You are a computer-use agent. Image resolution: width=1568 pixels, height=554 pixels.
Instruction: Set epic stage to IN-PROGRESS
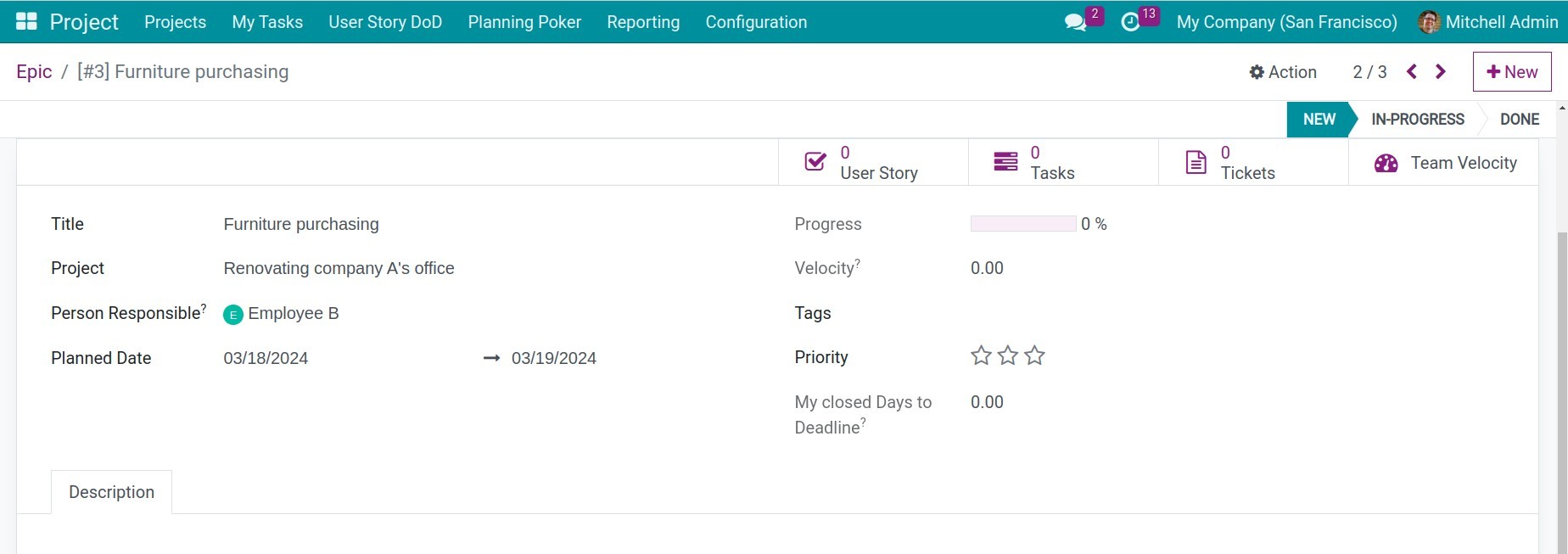pos(1418,120)
